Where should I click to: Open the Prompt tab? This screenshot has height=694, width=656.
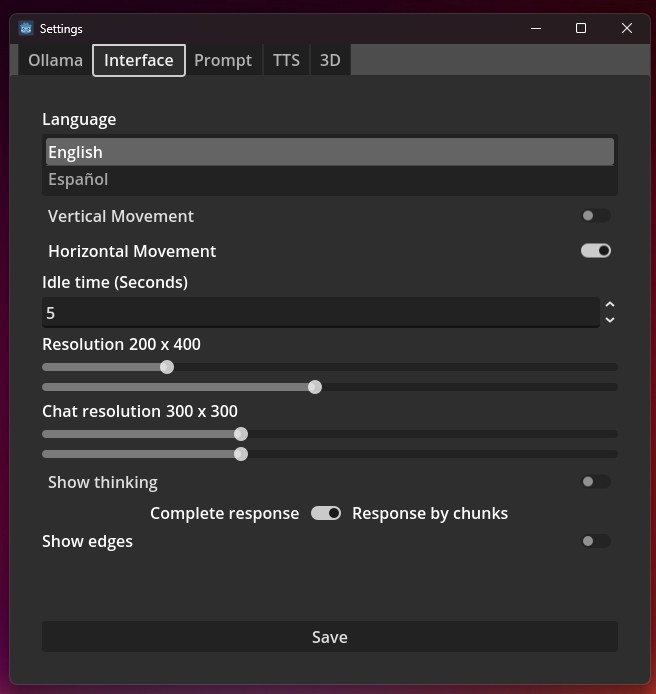[223, 60]
